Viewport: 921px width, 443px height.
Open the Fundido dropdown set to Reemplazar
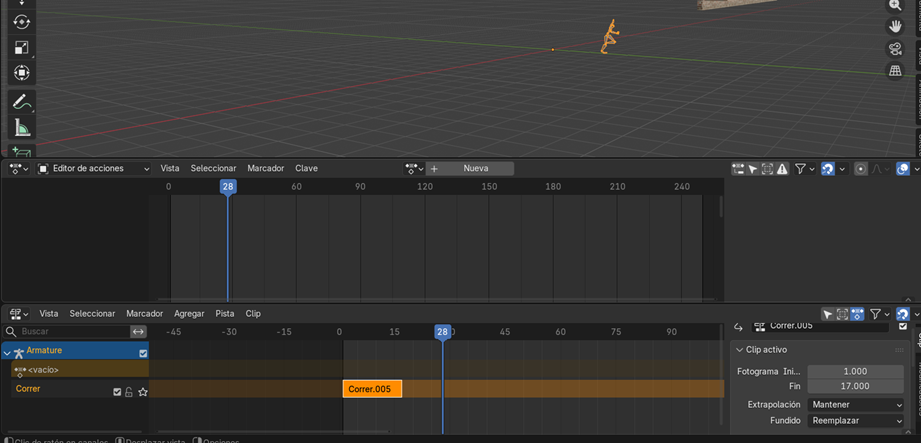(x=855, y=421)
